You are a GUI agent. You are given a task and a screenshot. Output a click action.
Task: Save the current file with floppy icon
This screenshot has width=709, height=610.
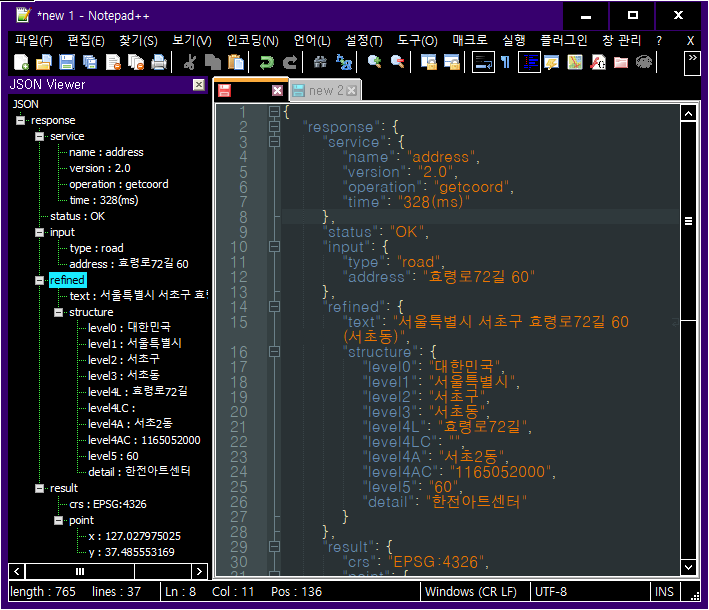[67, 62]
